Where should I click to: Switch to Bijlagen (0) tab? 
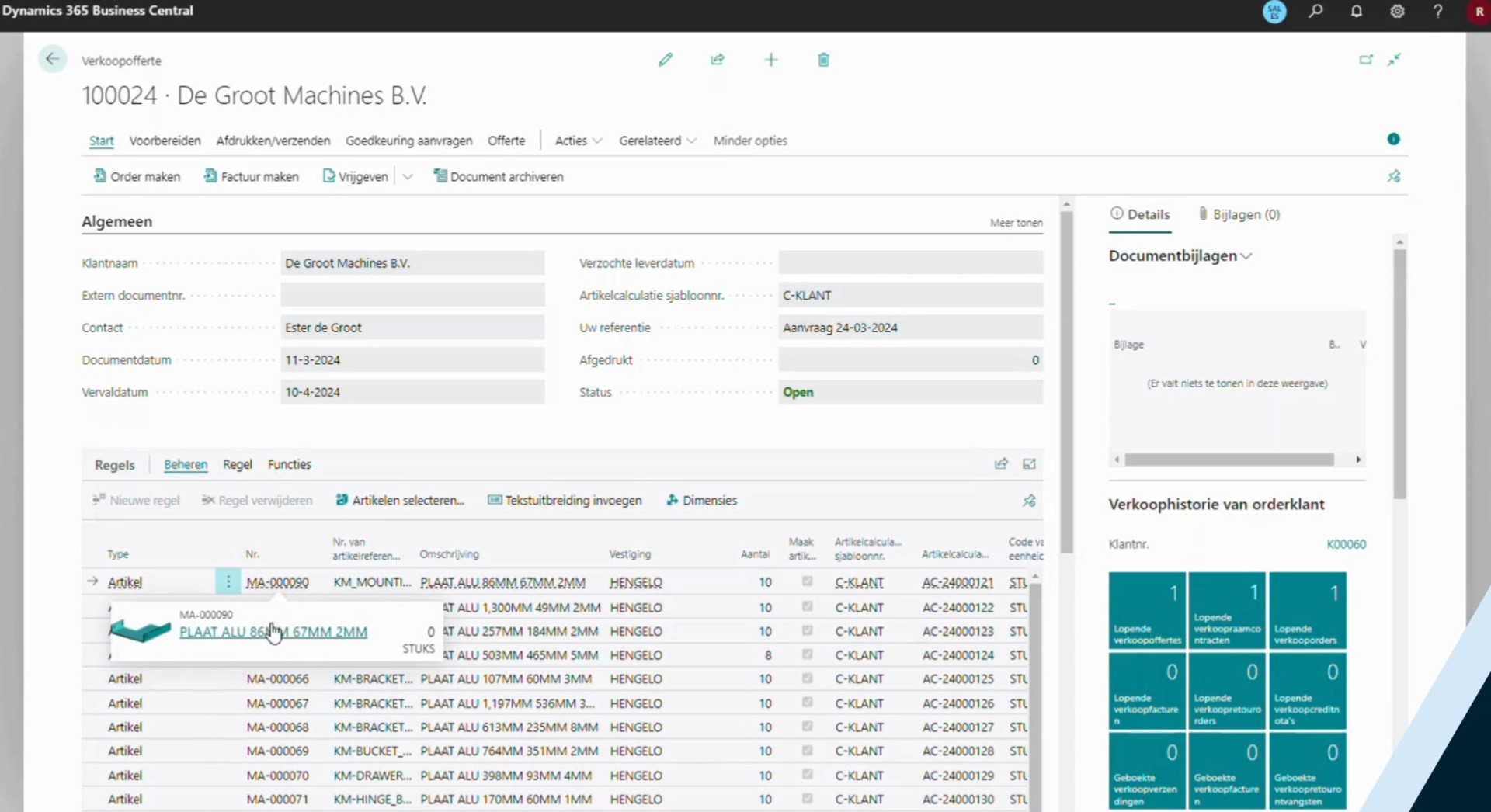point(1239,214)
